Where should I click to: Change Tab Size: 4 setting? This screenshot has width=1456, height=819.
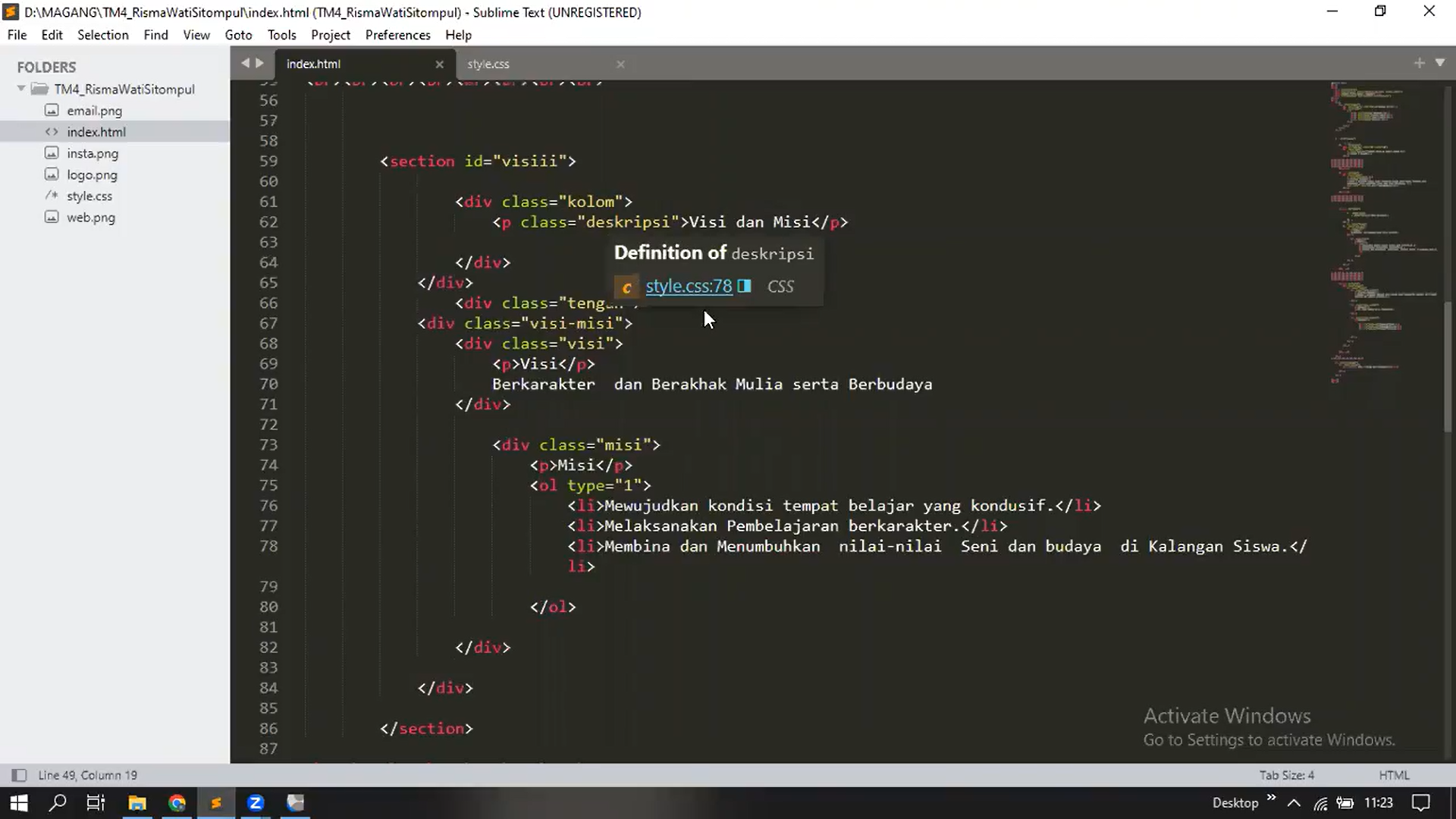coord(1286,775)
